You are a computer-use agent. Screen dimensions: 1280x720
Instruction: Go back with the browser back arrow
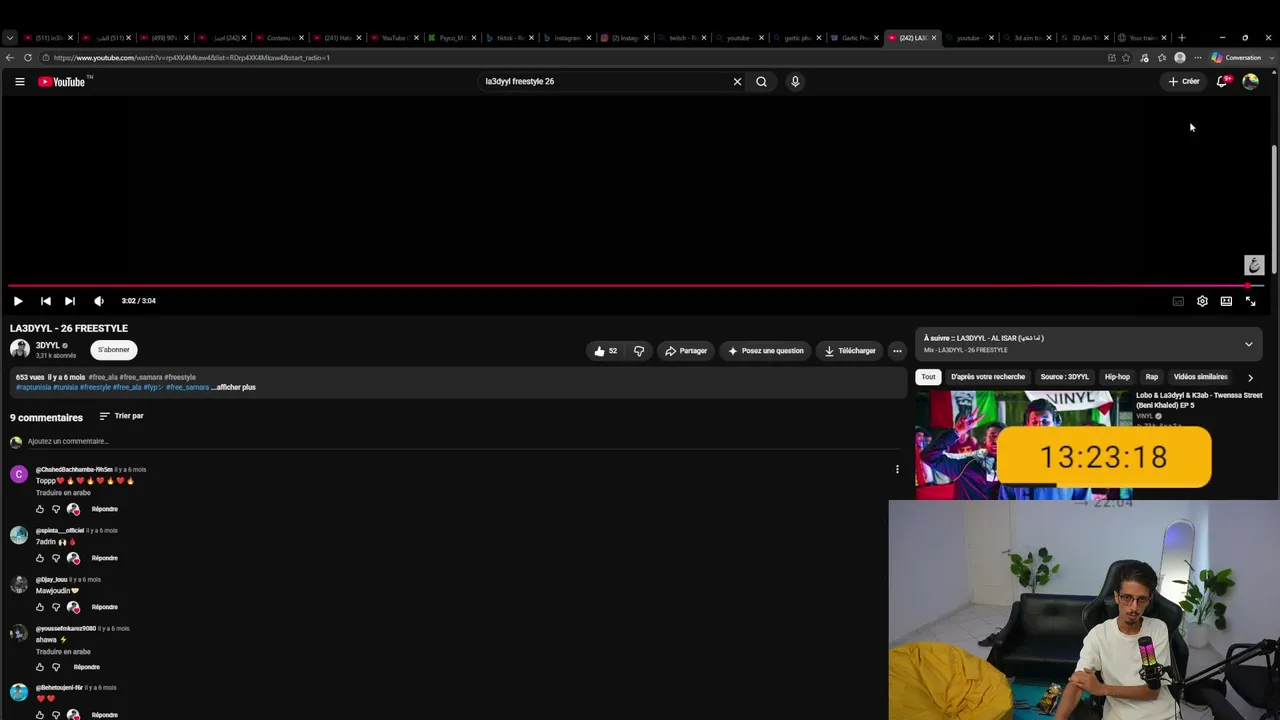click(10, 58)
